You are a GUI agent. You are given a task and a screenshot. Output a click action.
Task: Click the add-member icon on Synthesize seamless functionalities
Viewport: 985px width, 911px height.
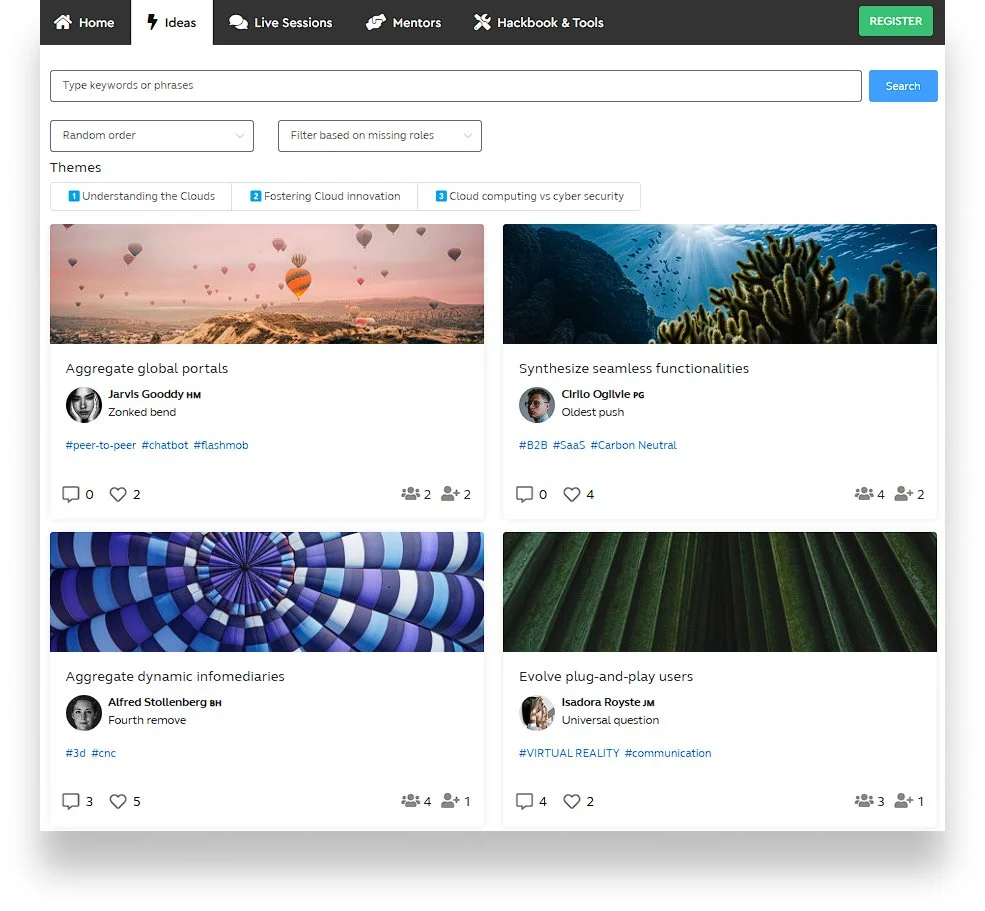point(903,494)
